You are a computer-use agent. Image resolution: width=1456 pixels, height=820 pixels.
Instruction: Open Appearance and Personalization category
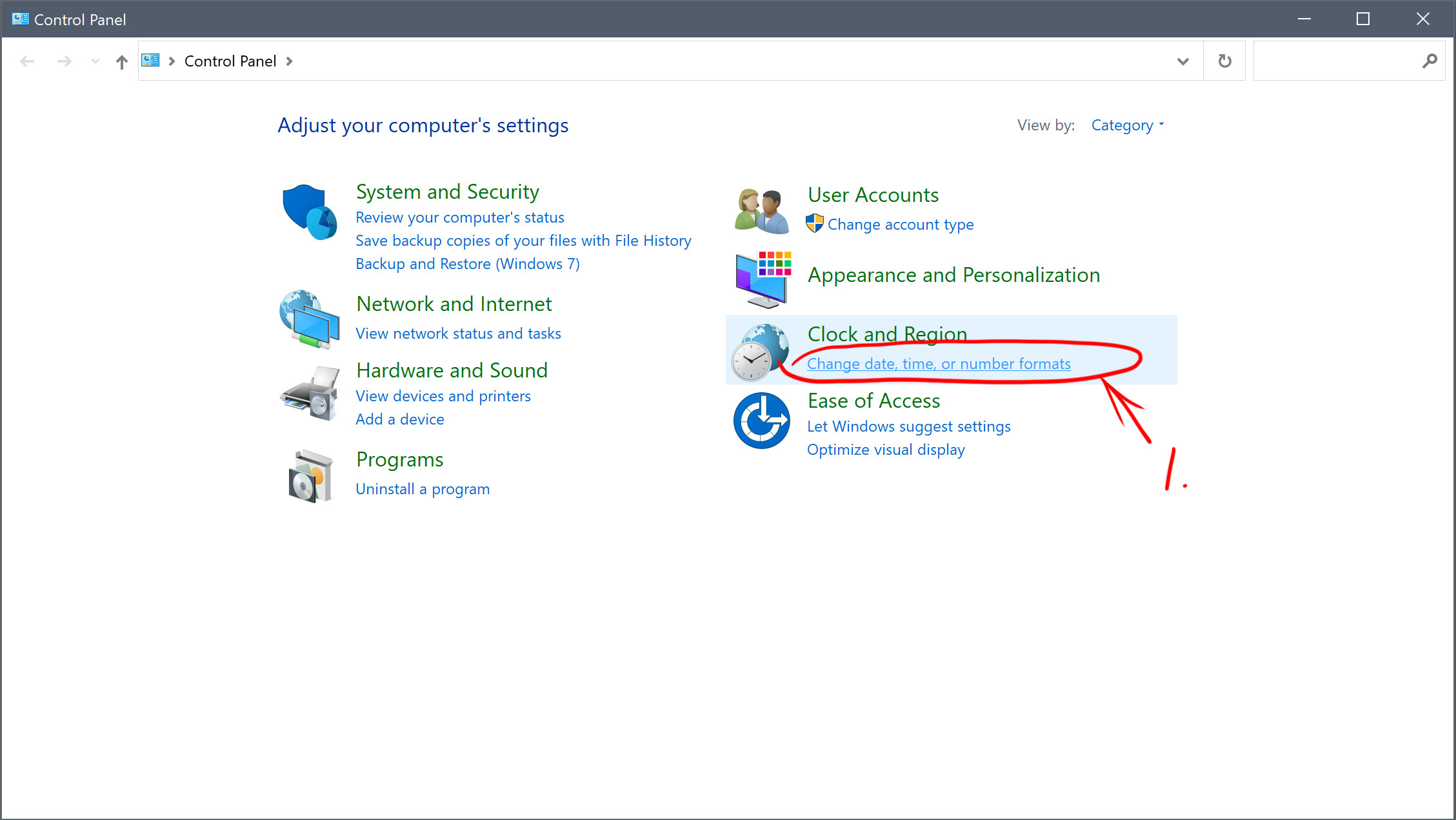[953, 275]
